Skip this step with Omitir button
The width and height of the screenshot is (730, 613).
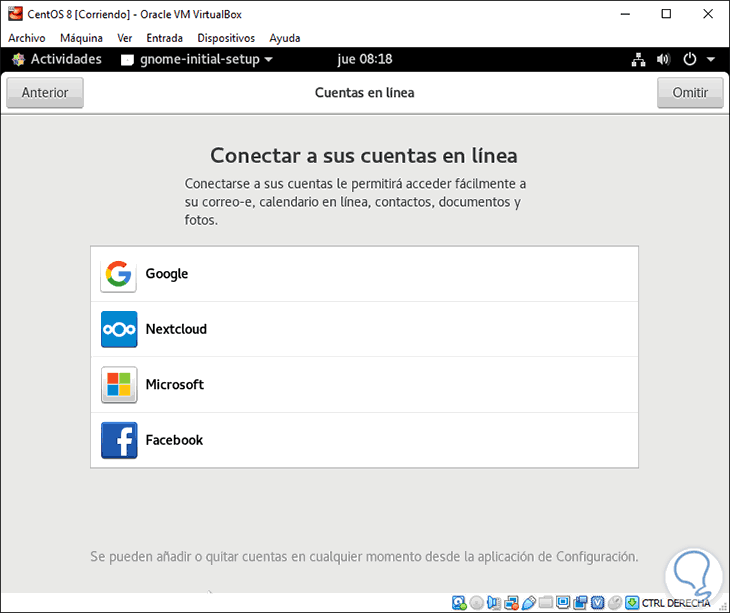click(690, 93)
